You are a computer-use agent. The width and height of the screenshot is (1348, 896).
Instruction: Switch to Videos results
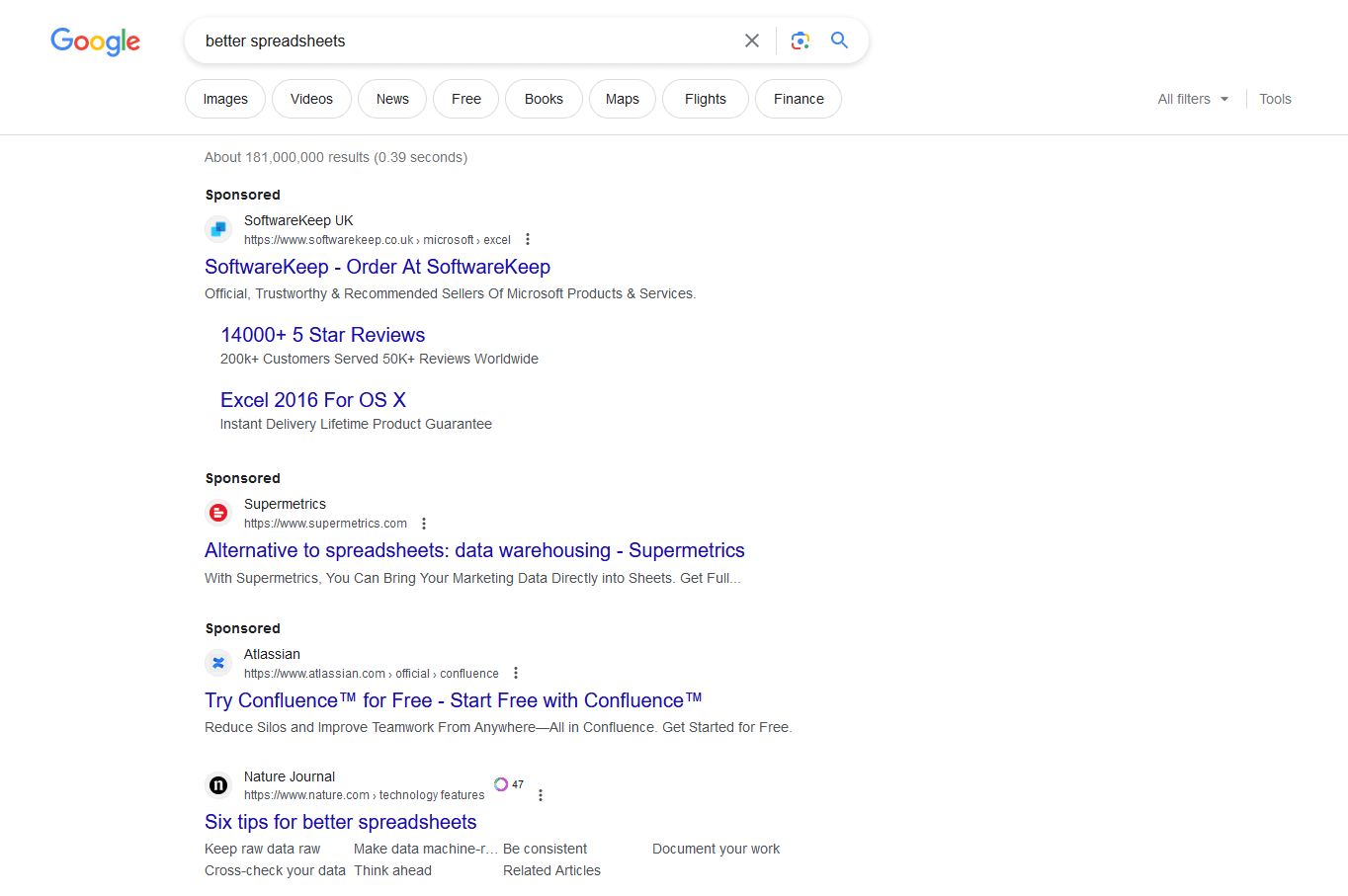pyautogui.click(x=311, y=99)
